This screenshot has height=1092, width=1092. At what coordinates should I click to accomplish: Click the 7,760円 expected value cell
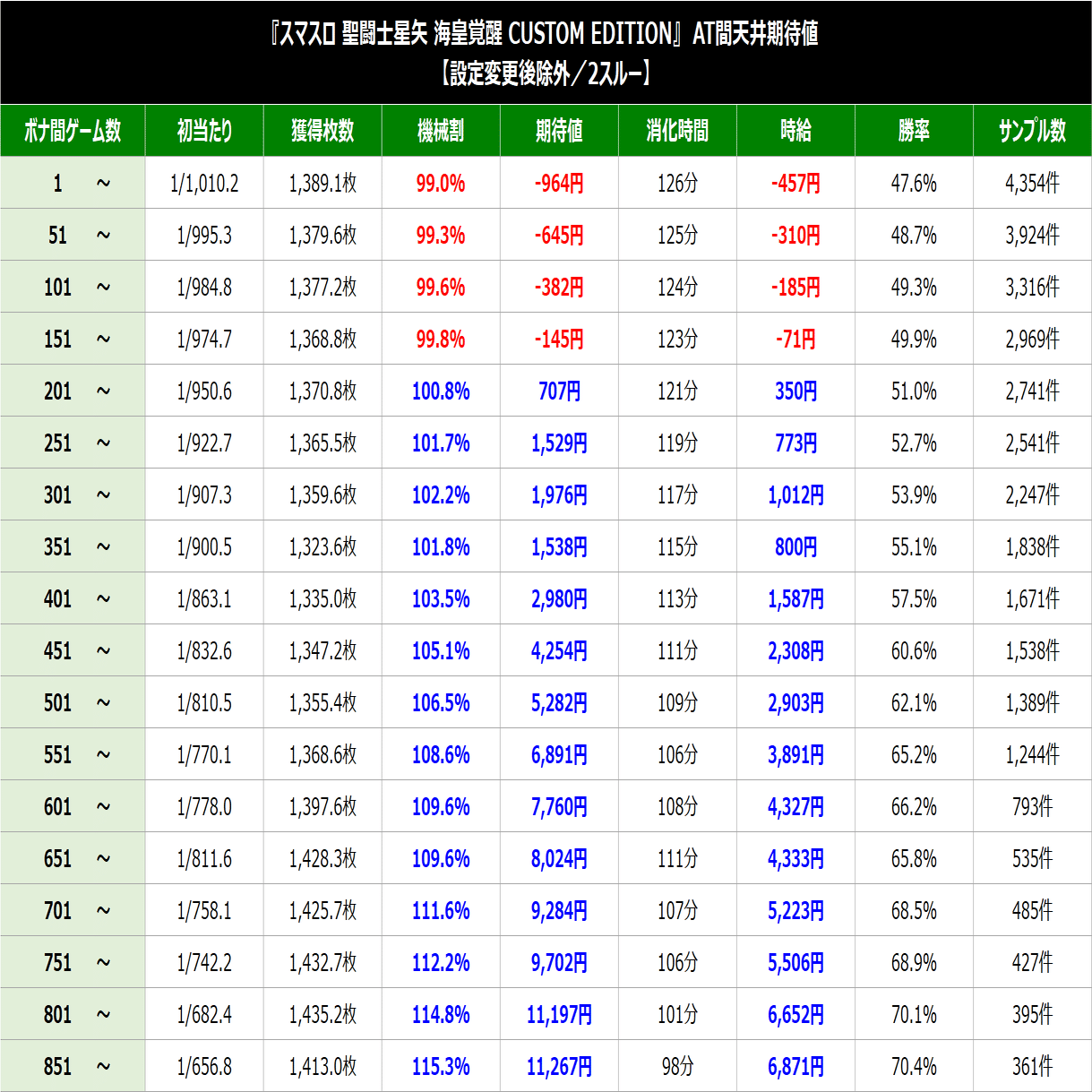[559, 807]
